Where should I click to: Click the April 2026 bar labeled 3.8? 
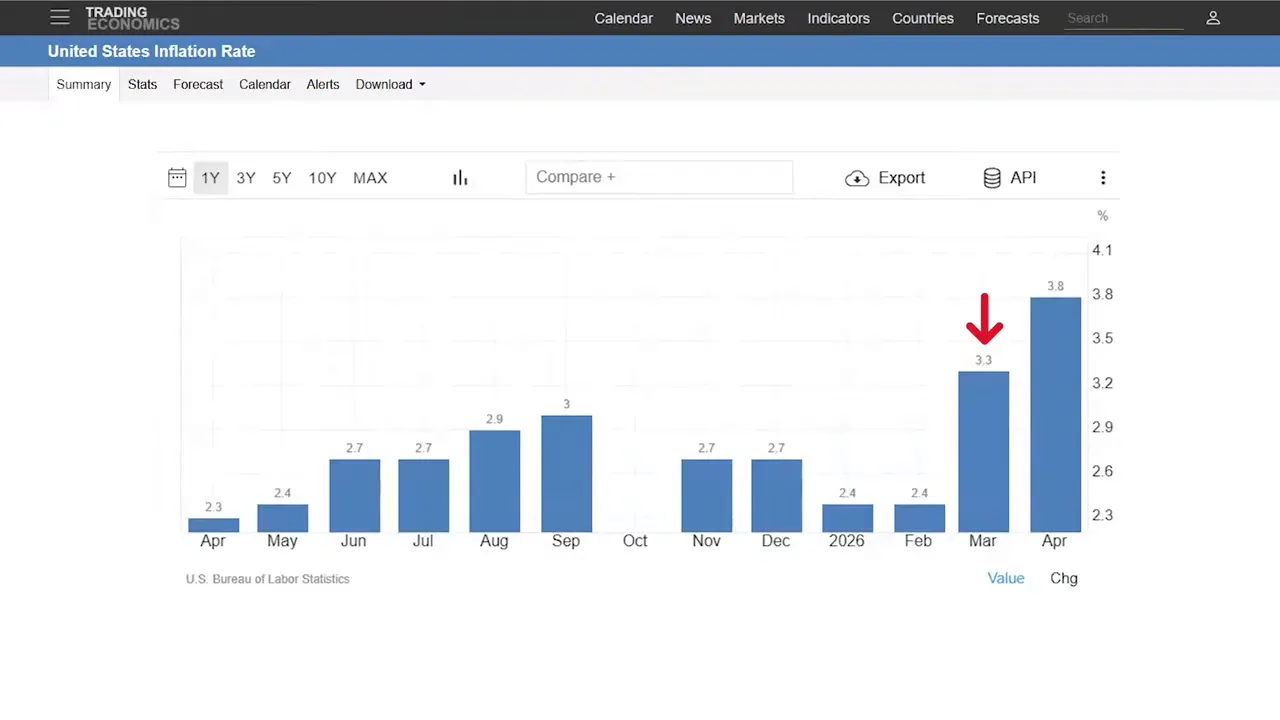[1055, 415]
